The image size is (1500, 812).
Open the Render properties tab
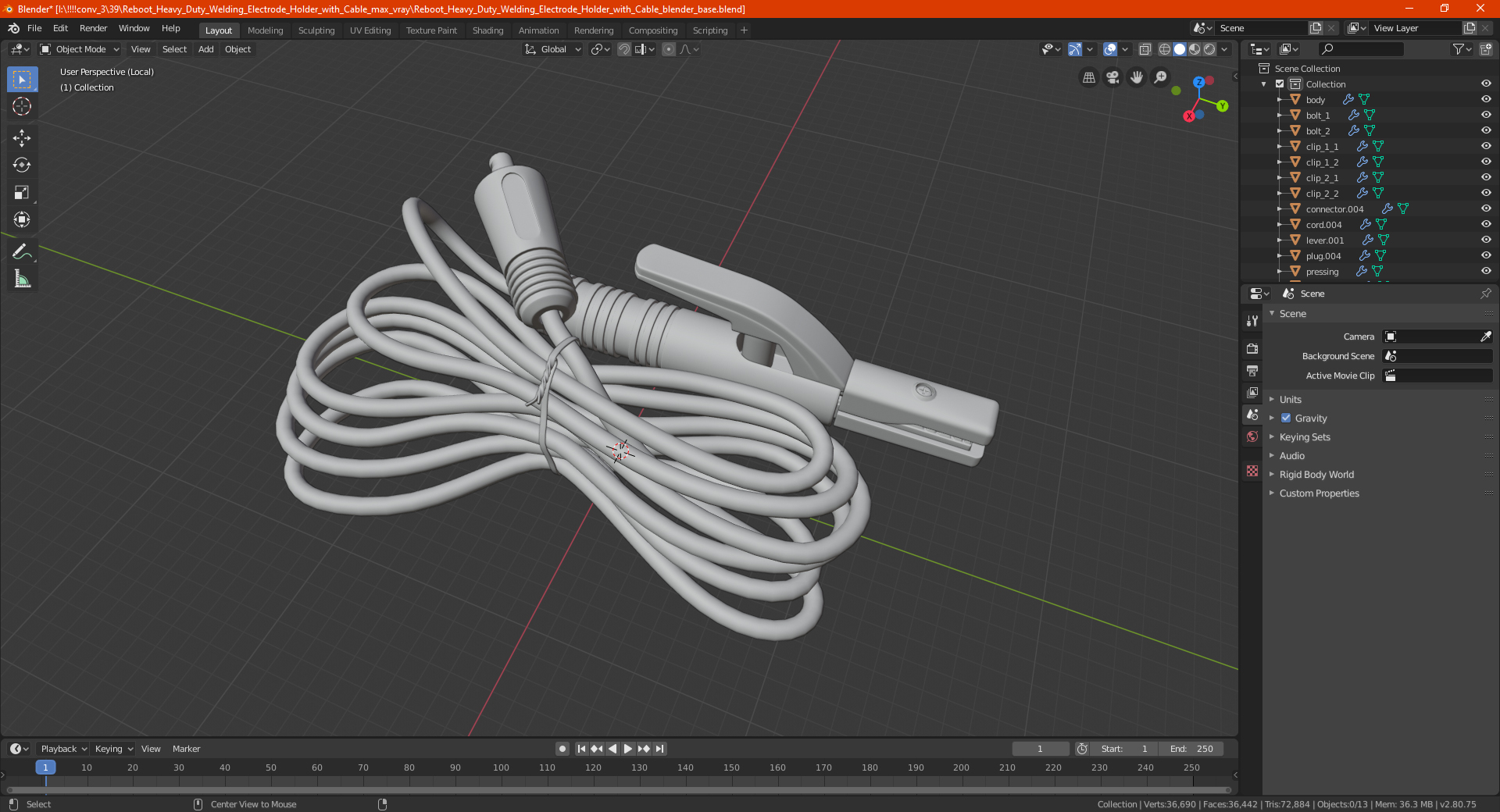point(1252,348)
